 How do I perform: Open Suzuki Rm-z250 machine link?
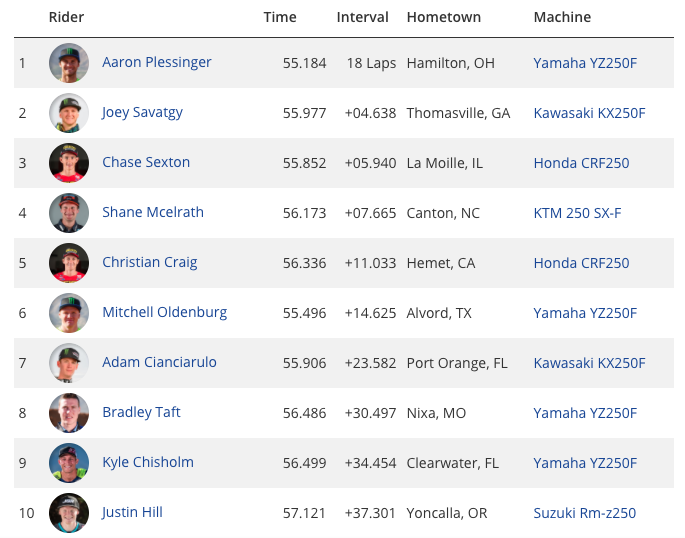585,513
